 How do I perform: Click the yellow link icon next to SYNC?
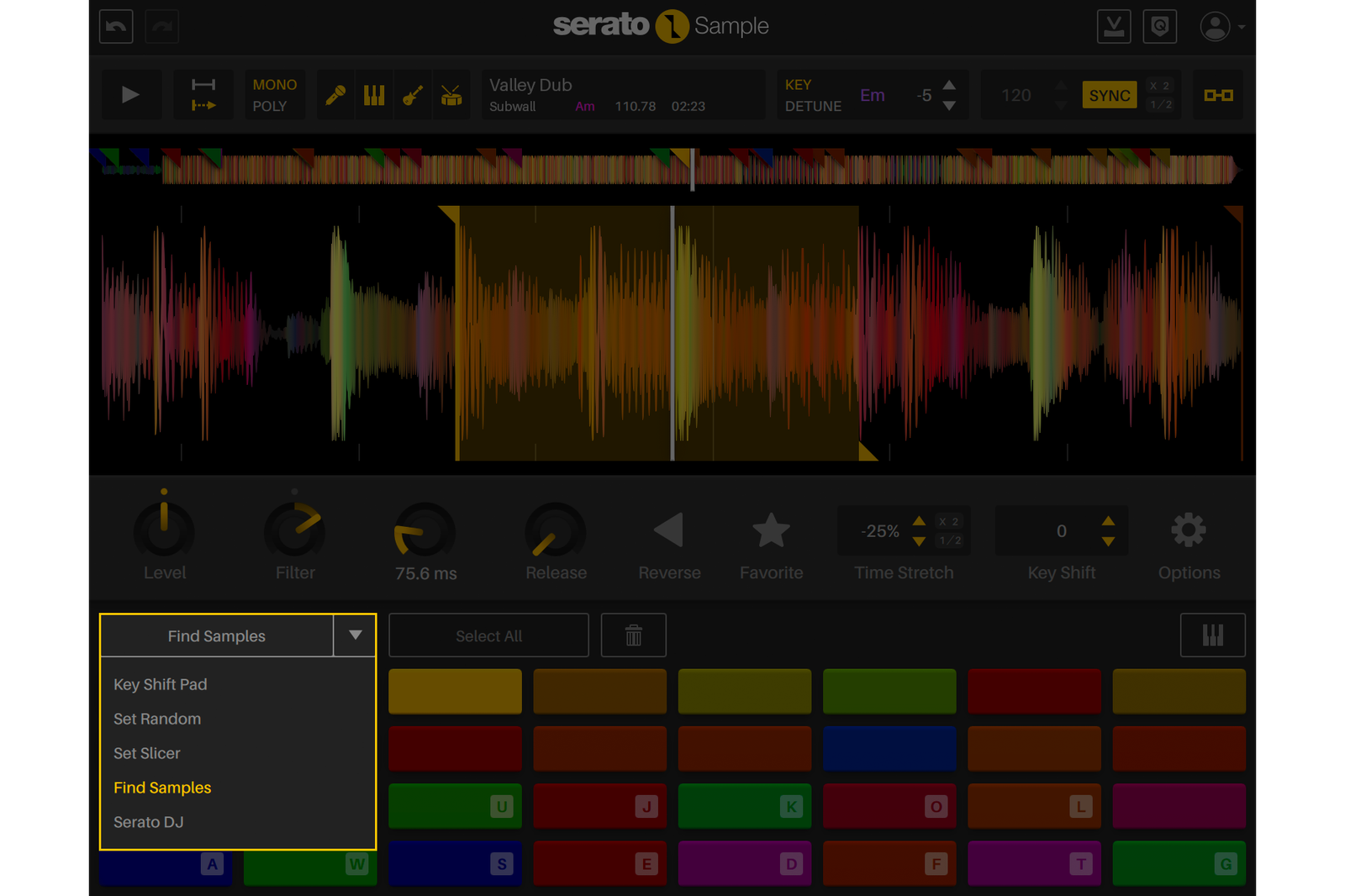(1217, 94)
